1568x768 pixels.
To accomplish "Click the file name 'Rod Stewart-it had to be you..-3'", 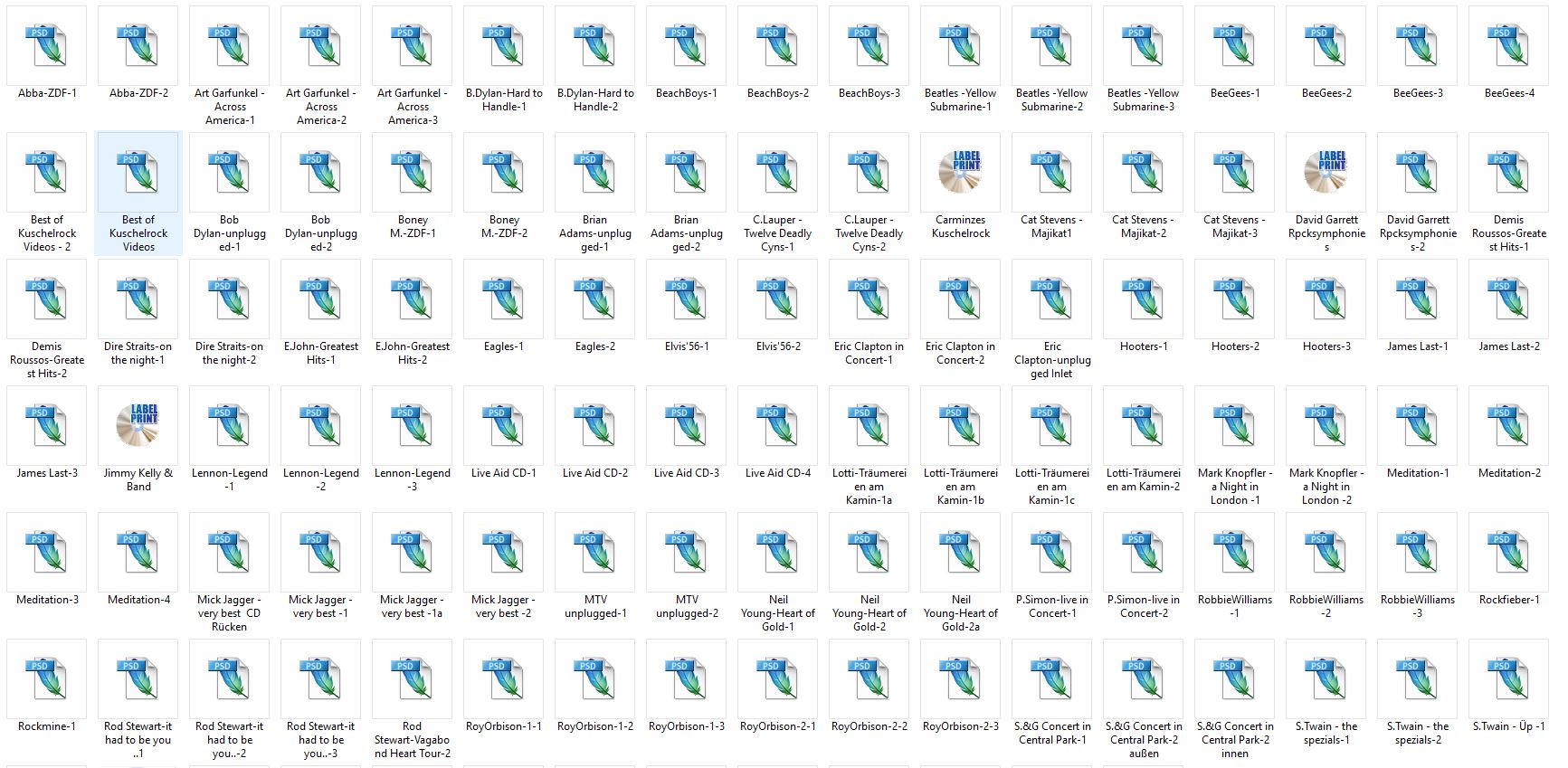I will click(321, 740).
